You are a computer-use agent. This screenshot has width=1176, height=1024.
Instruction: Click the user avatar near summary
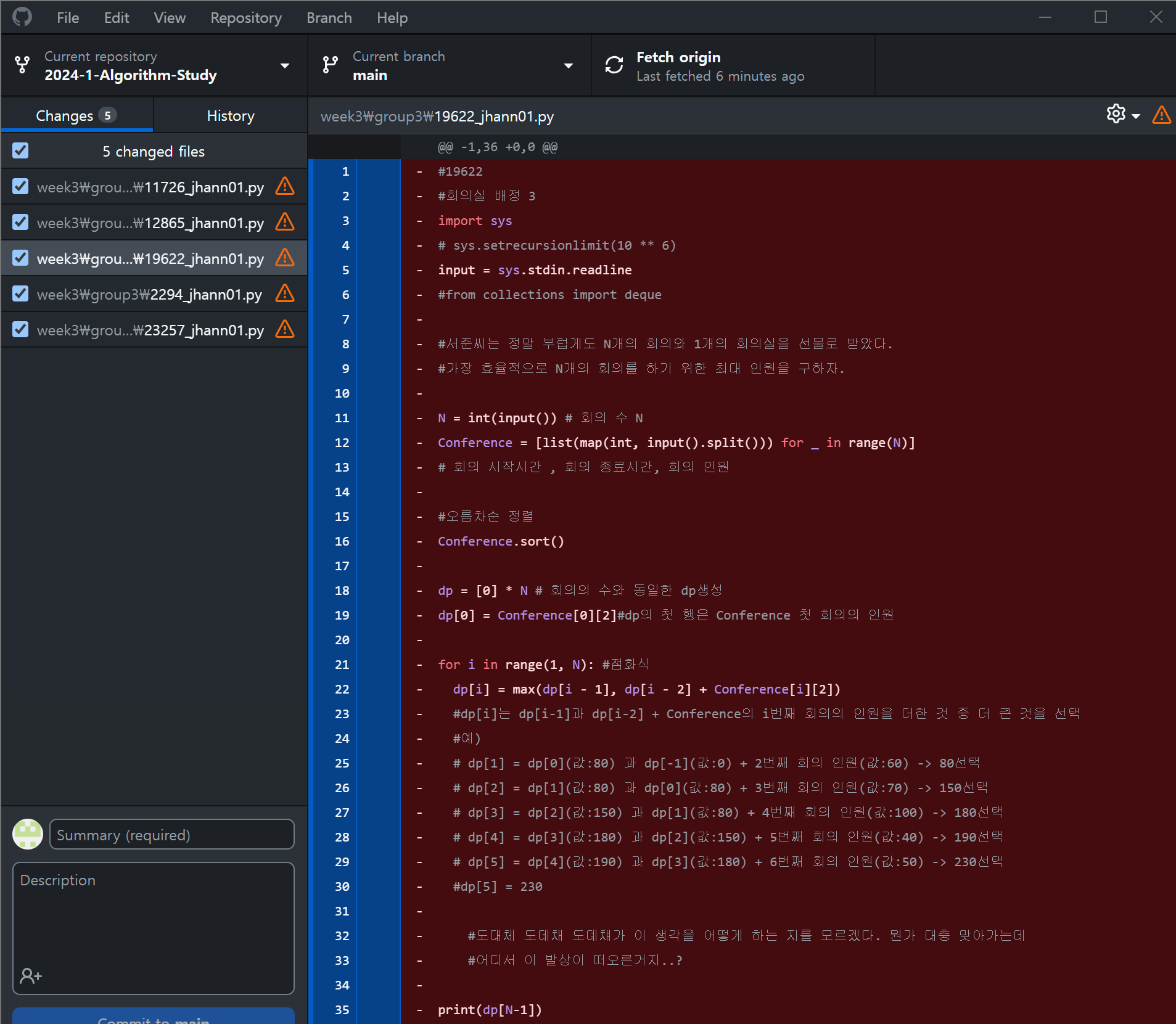pyautogui.click(x=28, y=834)
